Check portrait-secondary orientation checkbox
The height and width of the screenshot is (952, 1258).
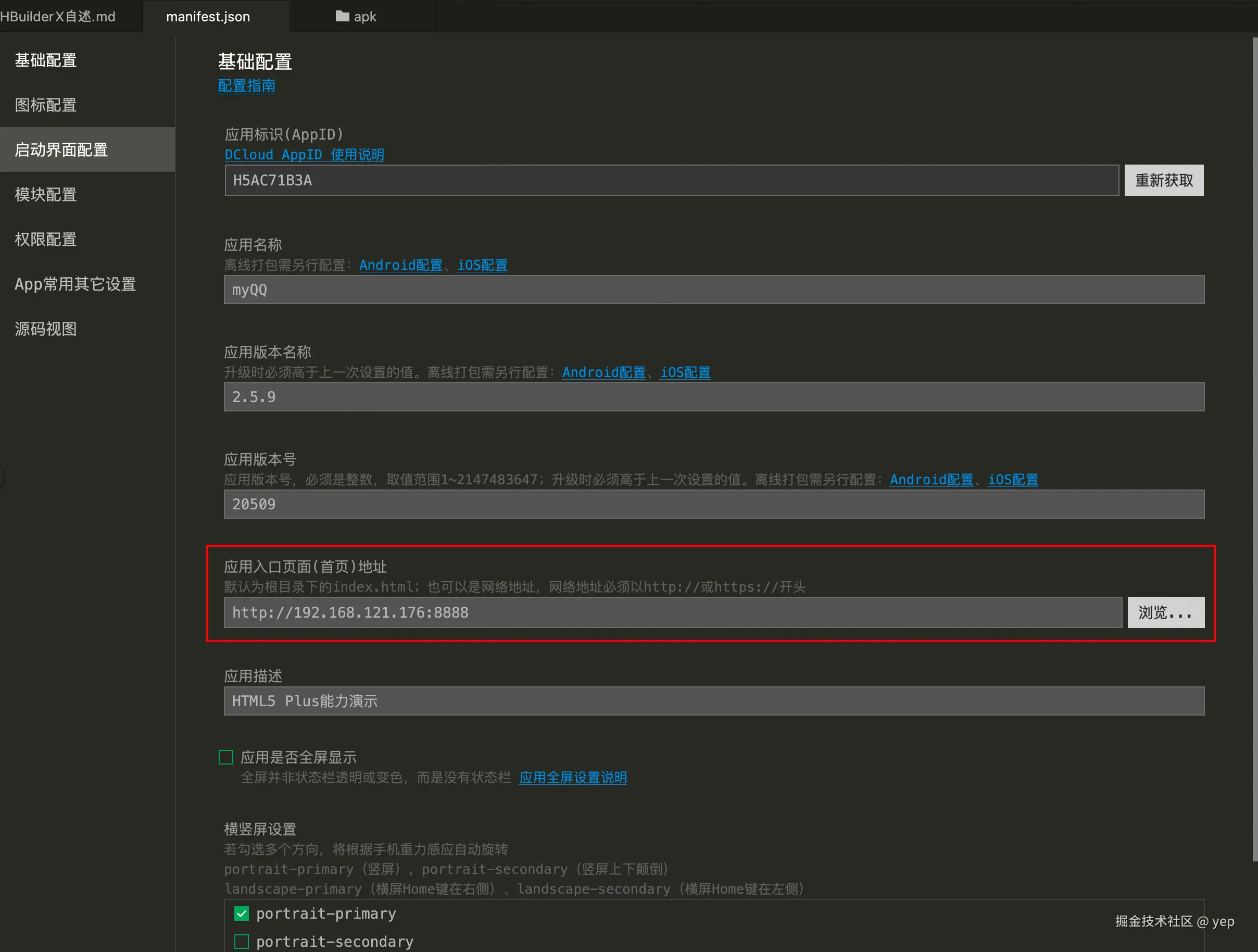[x=242, y=941]
